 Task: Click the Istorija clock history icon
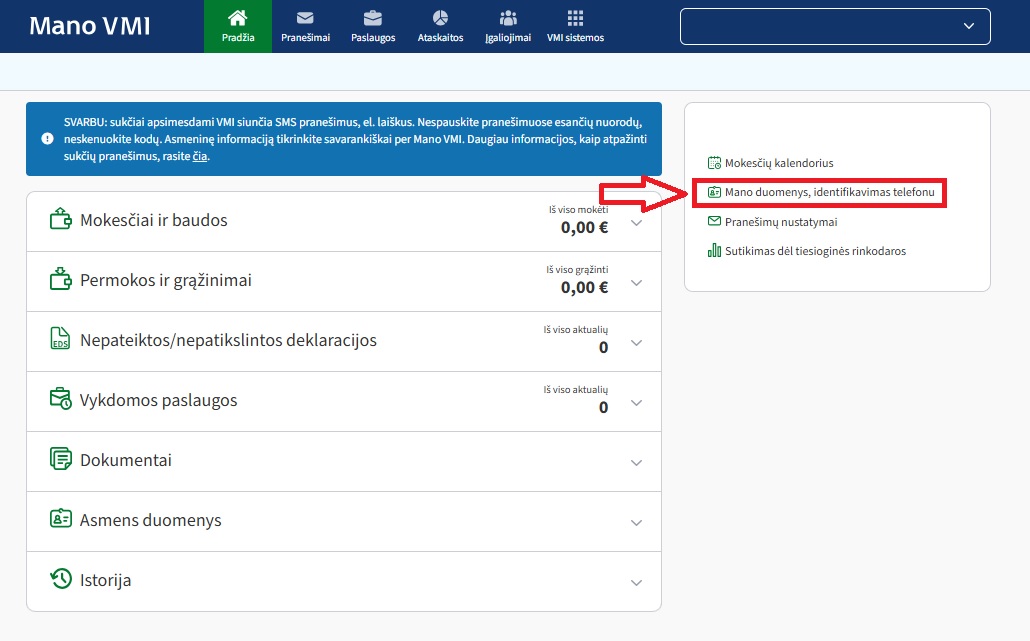point(60,580)
